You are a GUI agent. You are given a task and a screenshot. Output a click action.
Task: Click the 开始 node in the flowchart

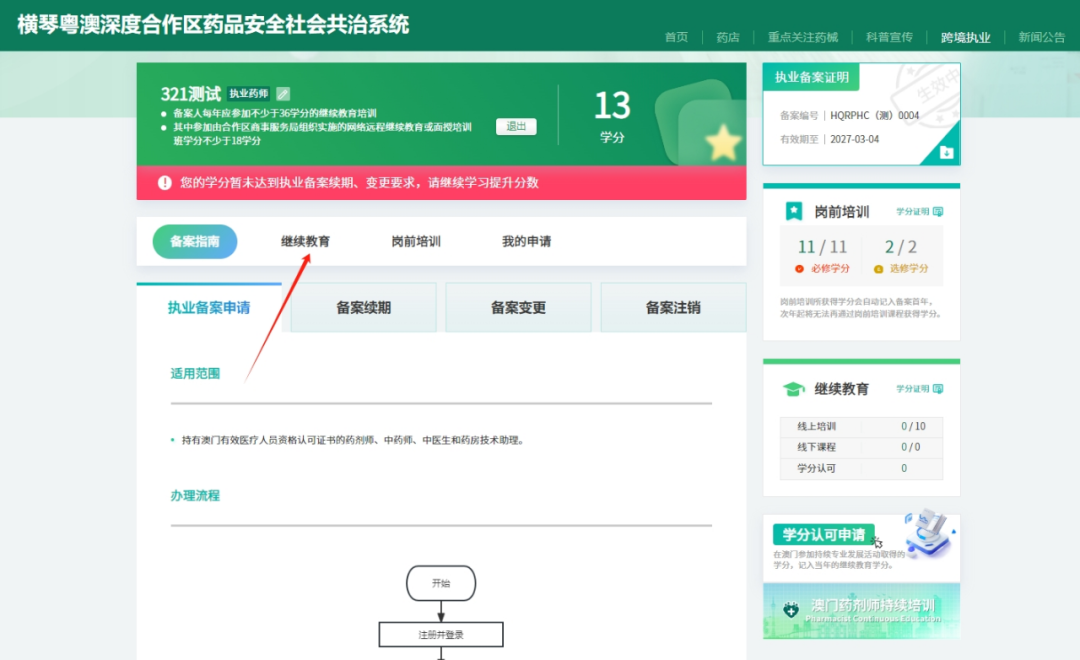440,583
